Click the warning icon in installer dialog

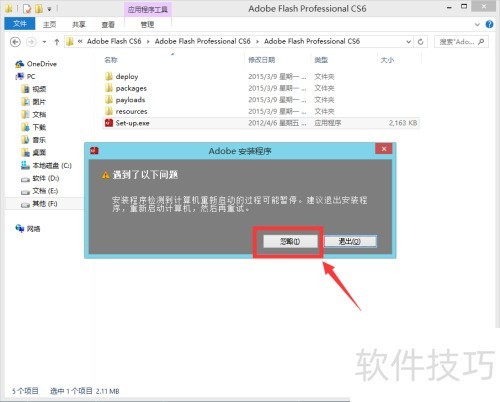(106, 175)
